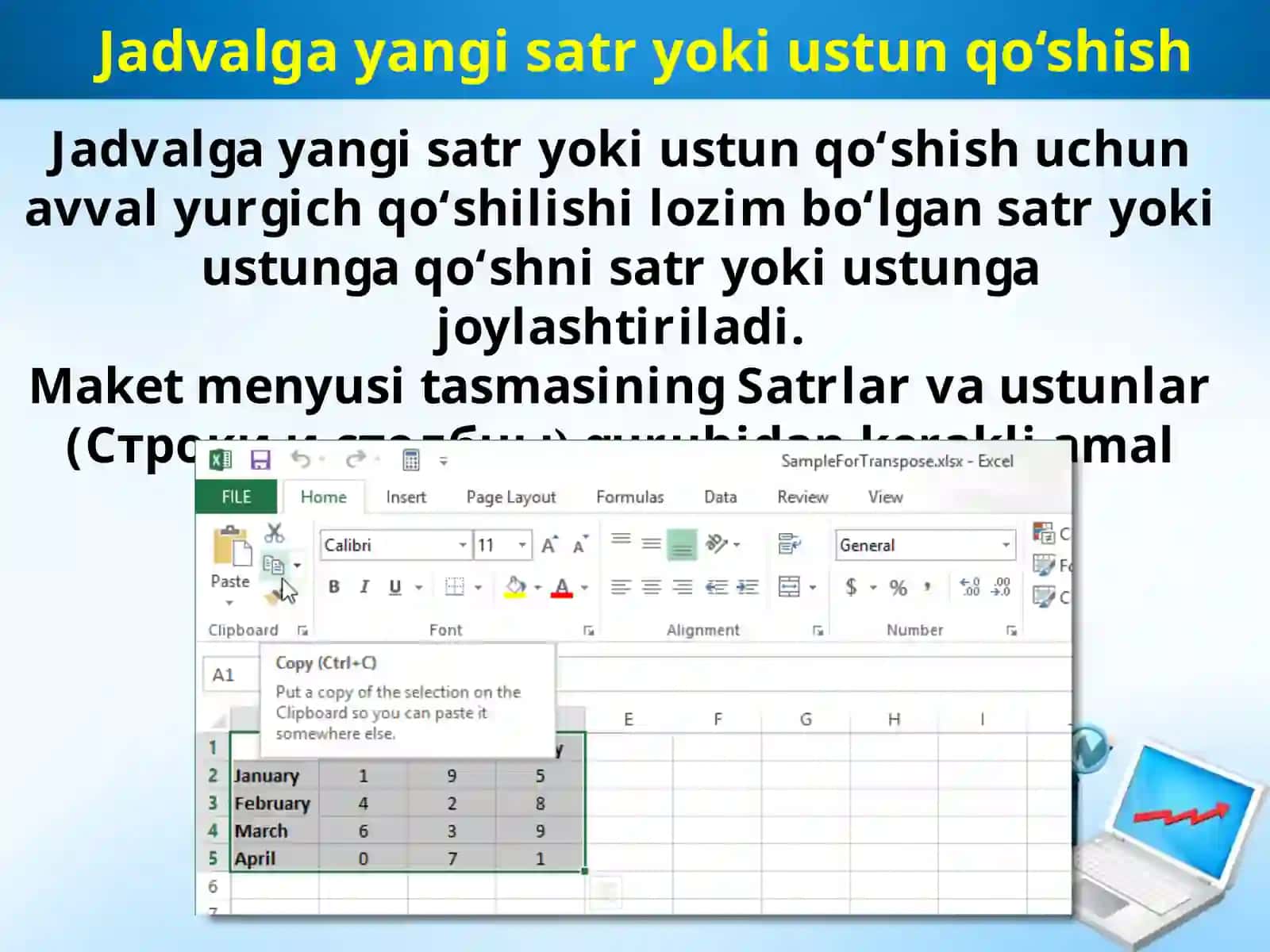This screenshot has height=952, width=1270.
Task: Click the Center alignment icon
Action: (652, 587)
